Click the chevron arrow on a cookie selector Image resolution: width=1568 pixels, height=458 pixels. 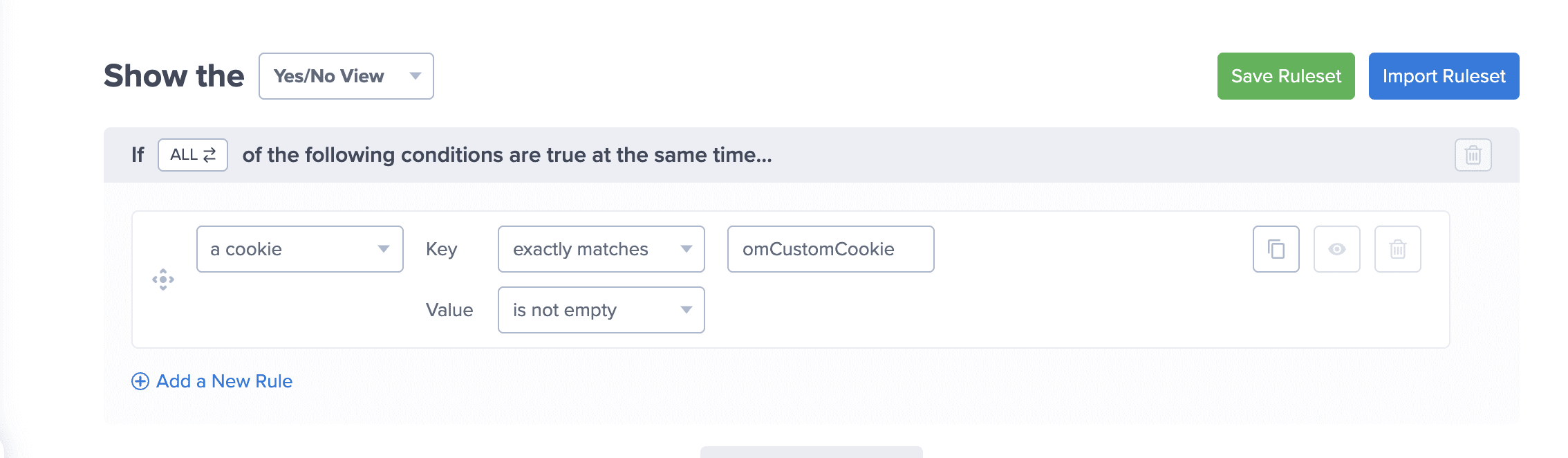pyautogui.click(x=385, y=249)
